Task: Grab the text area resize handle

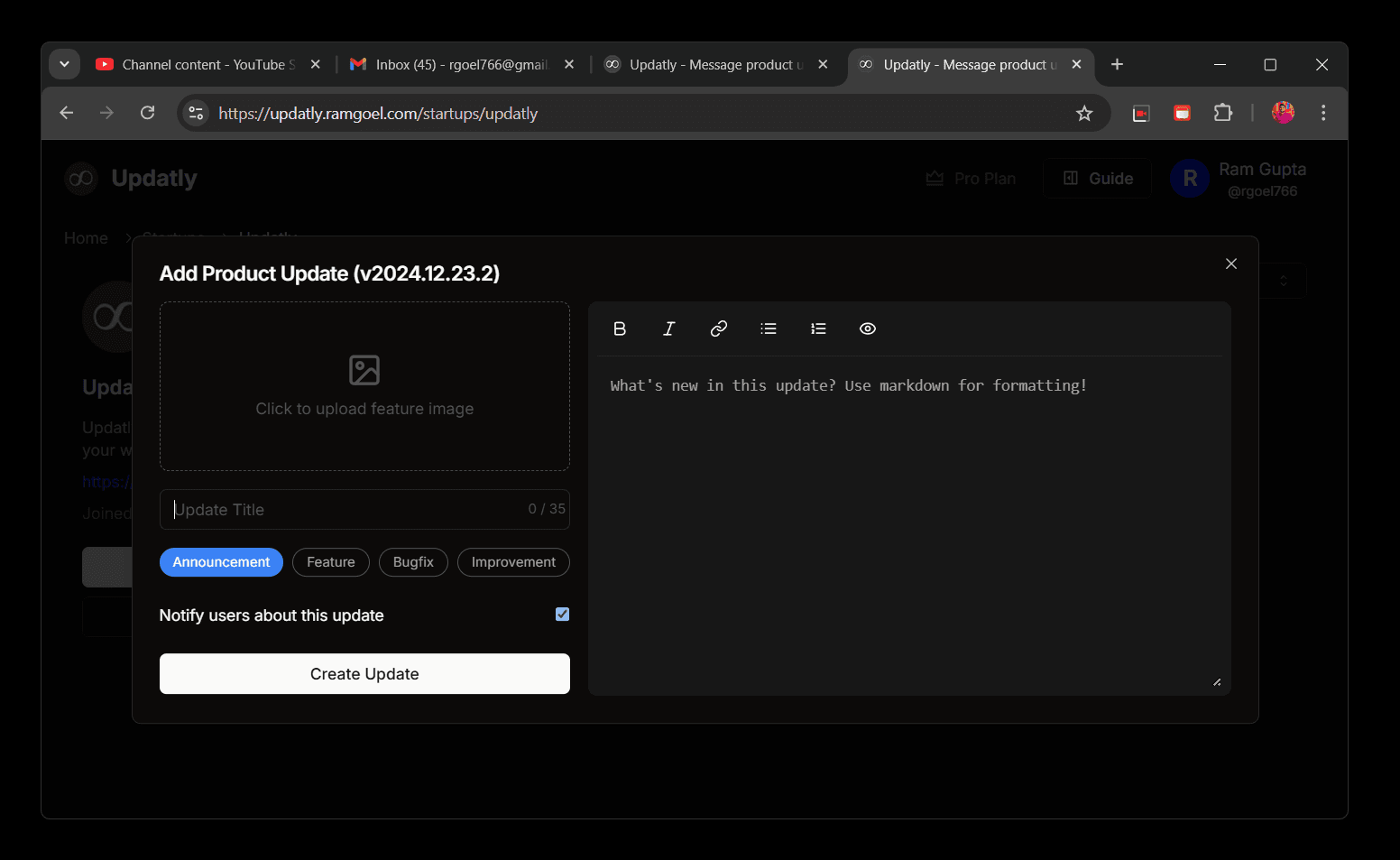Action: pyautogui.click(x=1217, y=682)
